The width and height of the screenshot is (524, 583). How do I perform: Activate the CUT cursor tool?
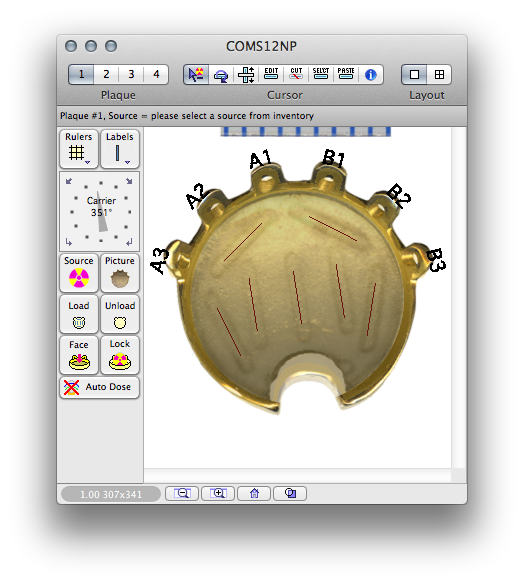(x=296, y=75)
